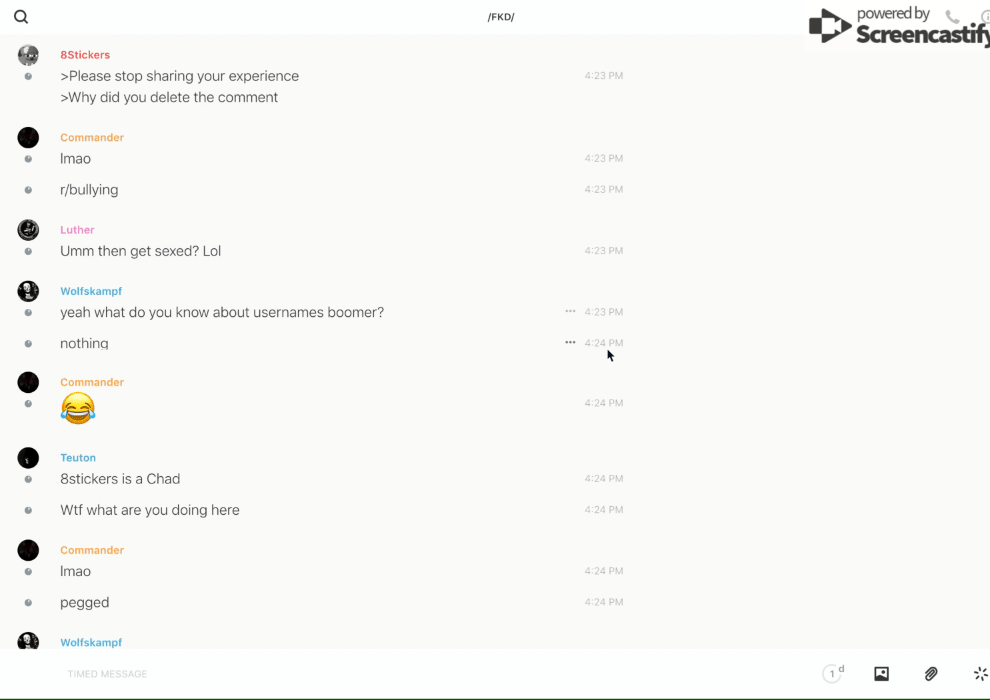Viewport: 990px width, 700px height.
Task: Click the phone call icon
Action: (x=952, y=17)
